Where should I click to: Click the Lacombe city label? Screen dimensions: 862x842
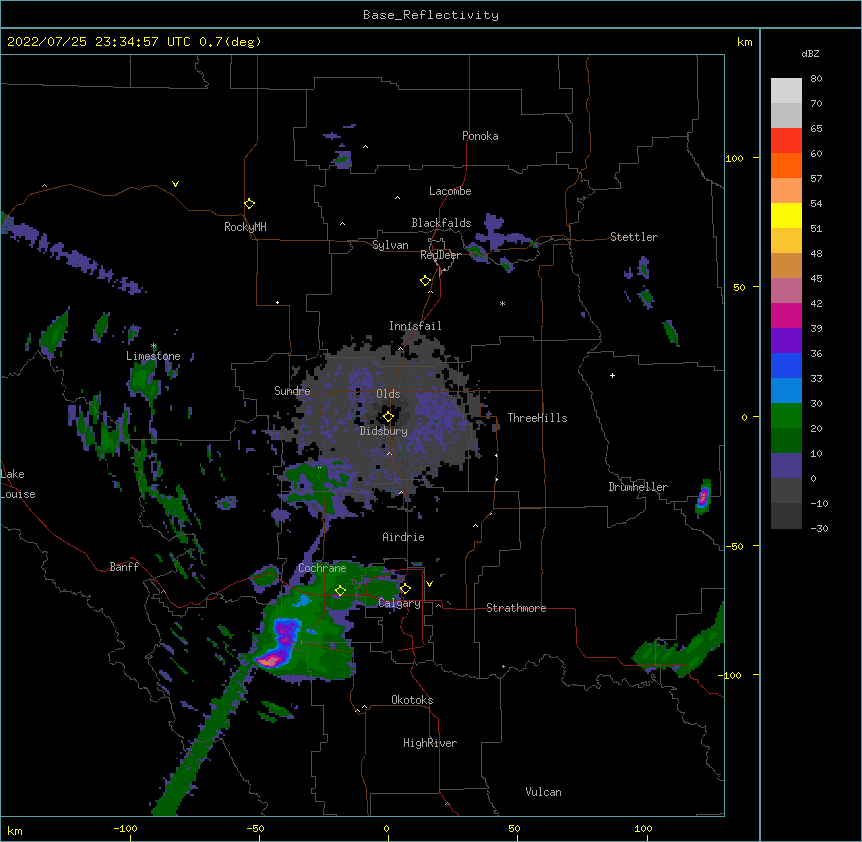[x=450, y=191]
